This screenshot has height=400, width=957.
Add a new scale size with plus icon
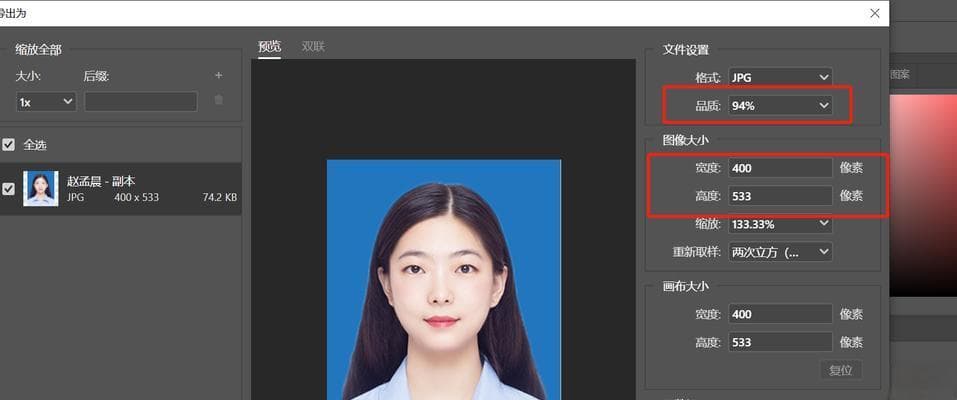(x=218, y=75)
